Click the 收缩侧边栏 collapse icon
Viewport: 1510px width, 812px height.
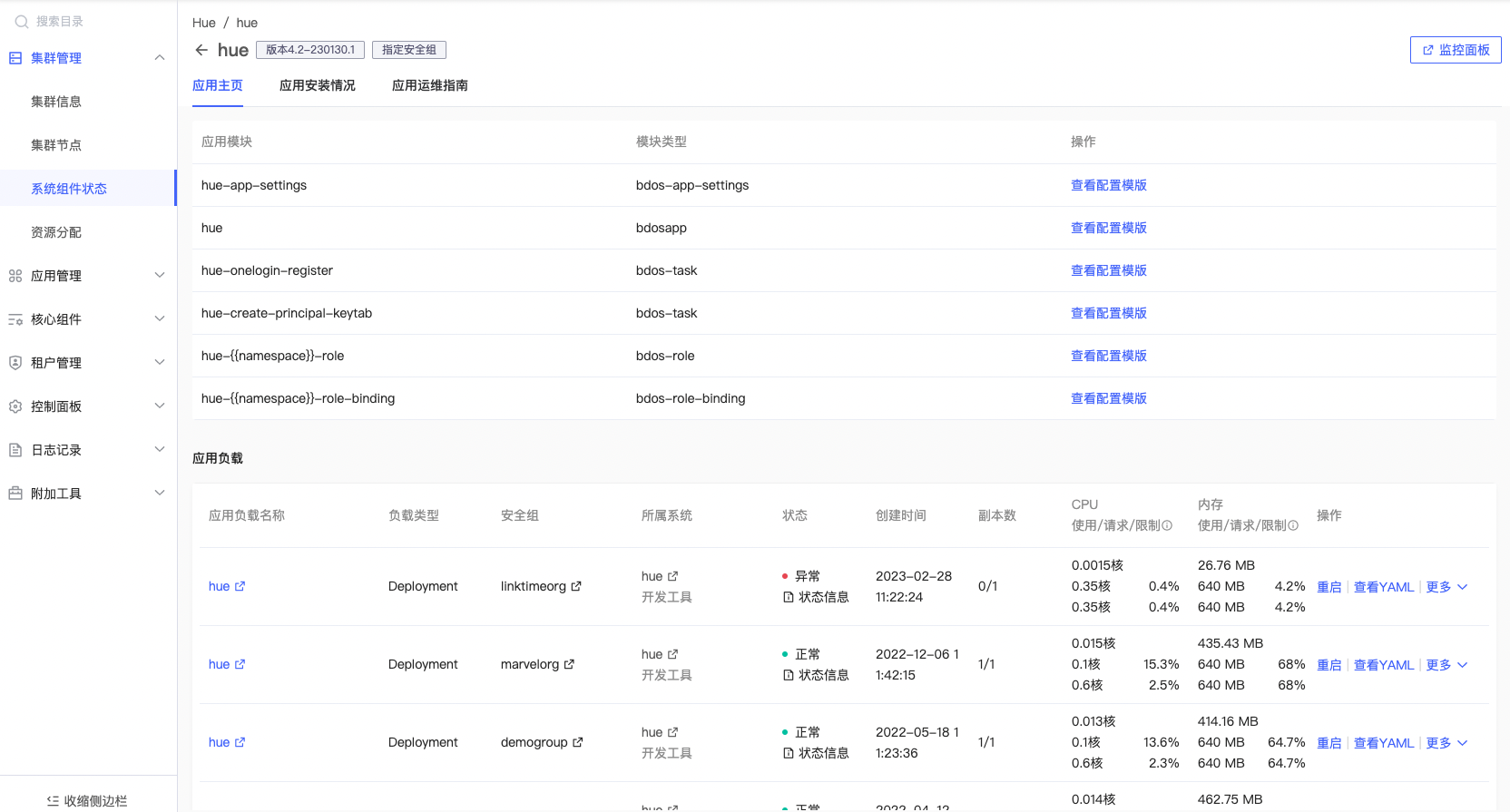53,801
